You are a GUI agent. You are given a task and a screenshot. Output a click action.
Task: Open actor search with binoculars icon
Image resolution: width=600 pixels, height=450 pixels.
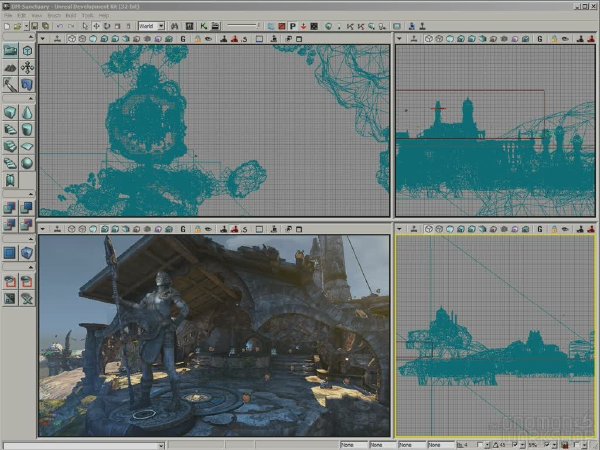click(x=175, y=26)
